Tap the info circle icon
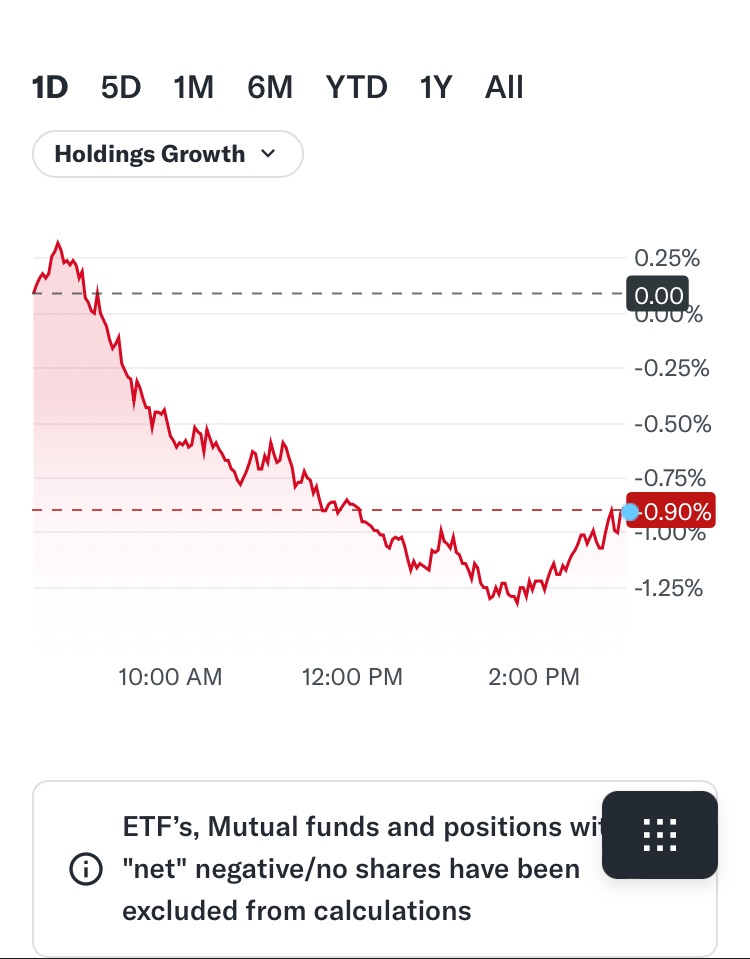 (x=86, y=870)
